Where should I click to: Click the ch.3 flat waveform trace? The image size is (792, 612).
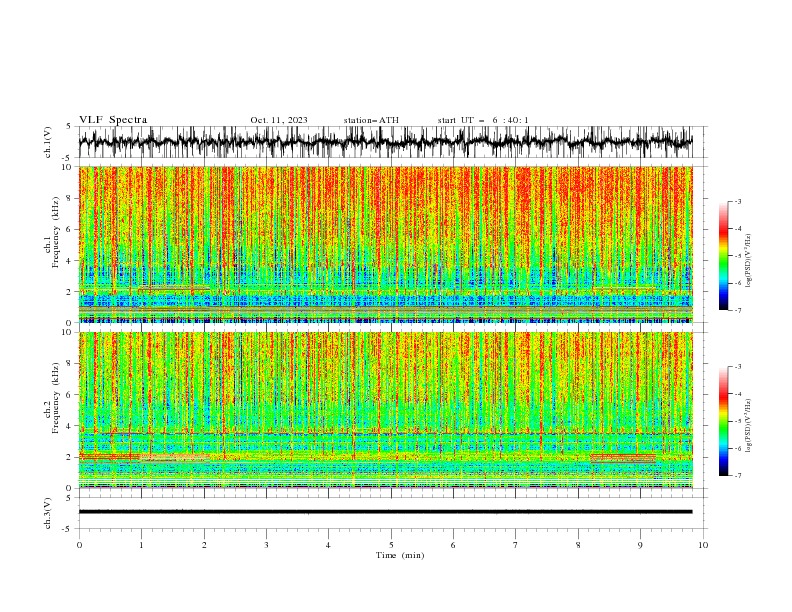tap(385, 512)
